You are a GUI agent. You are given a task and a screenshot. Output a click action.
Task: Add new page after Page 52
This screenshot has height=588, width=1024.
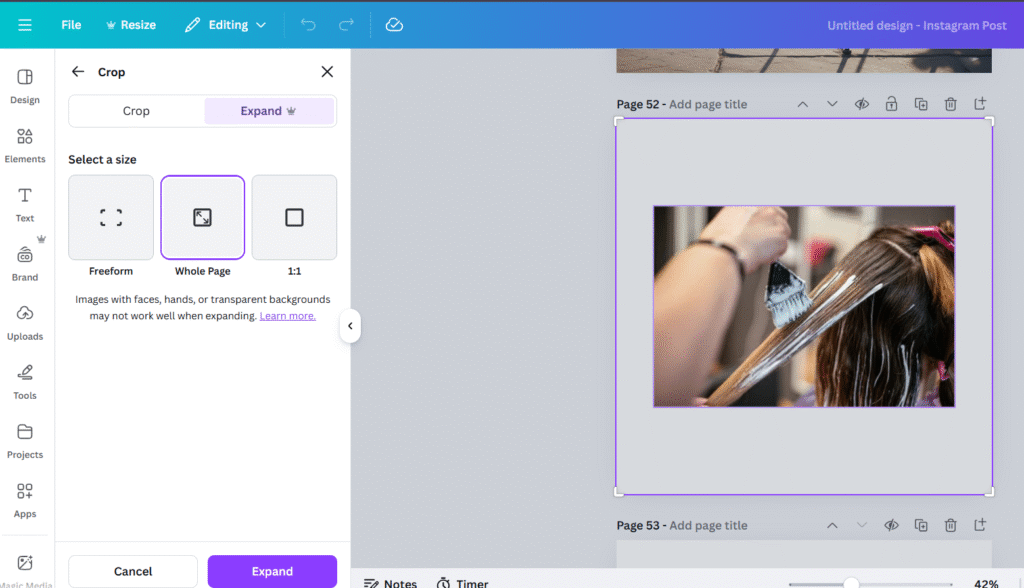980,104
